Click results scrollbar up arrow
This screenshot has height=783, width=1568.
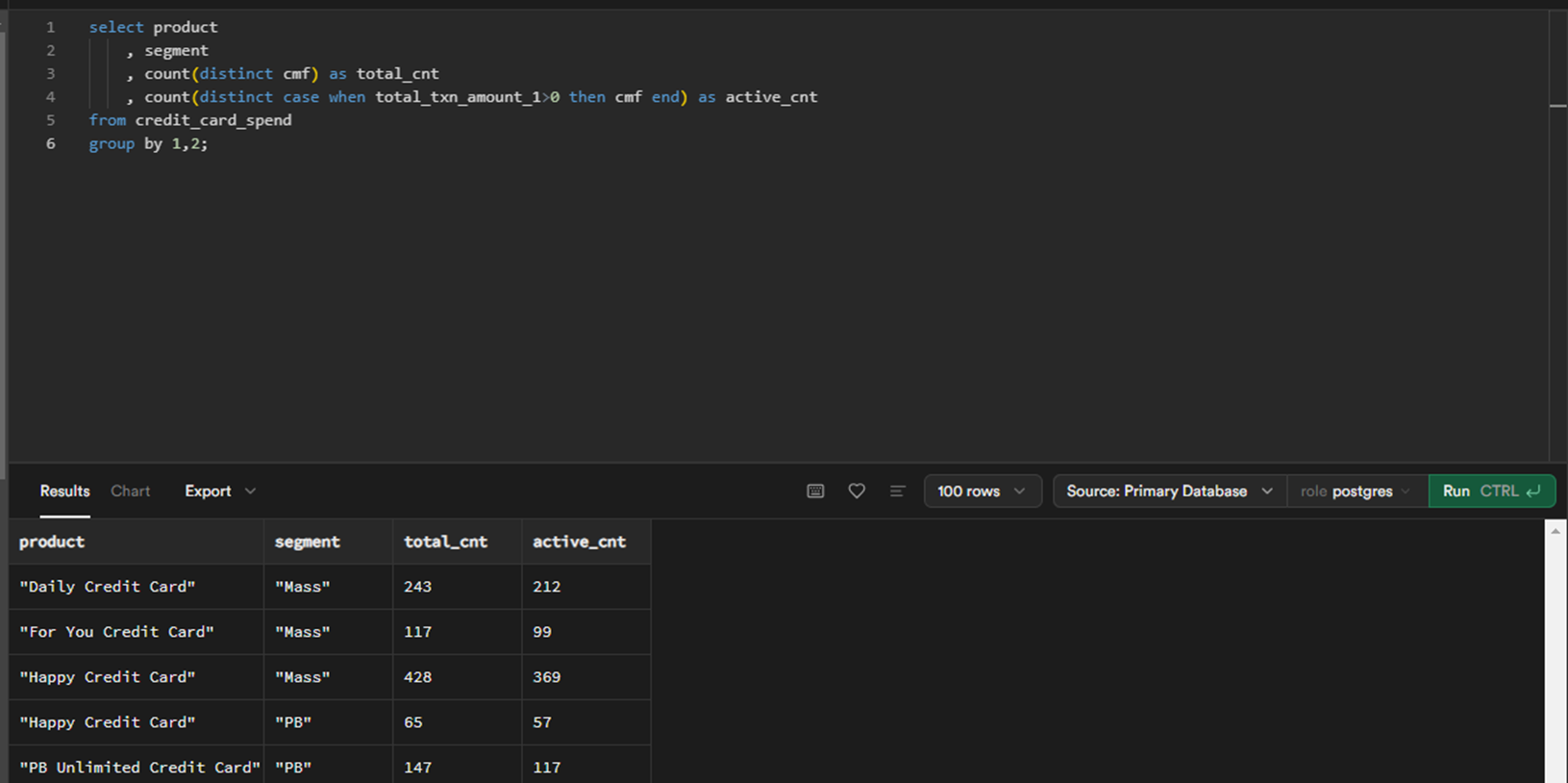[x=1556, y=531]
